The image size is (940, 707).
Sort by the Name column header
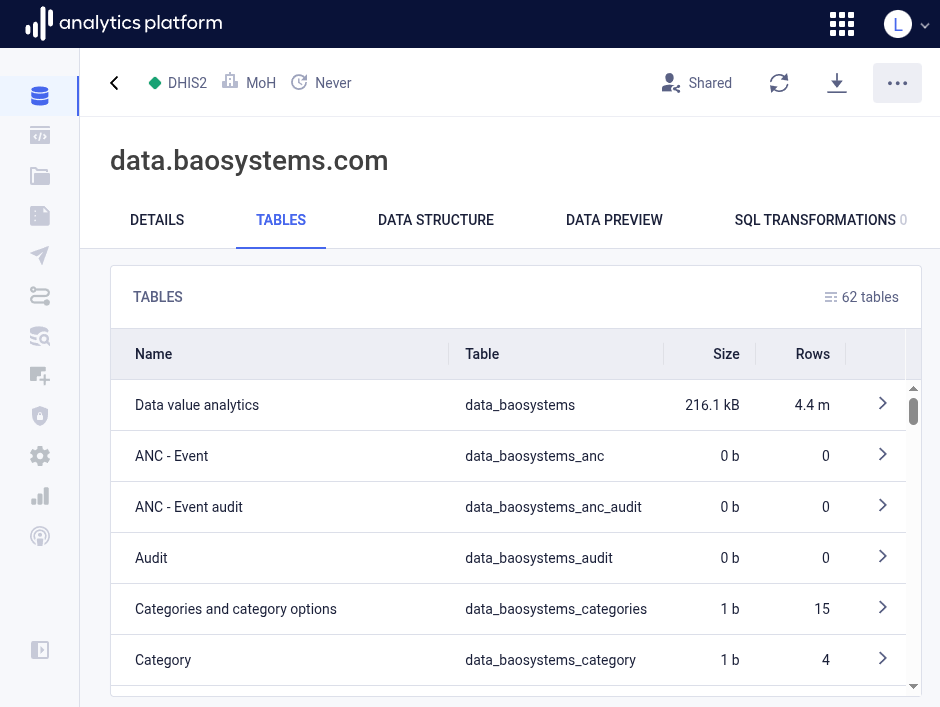(x=153, y=354)
